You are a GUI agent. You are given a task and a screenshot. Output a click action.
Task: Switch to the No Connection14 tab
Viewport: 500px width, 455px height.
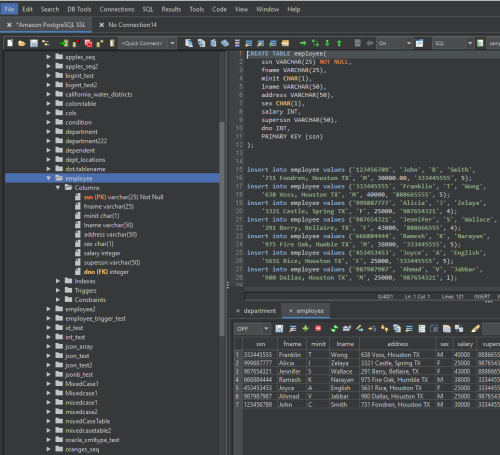[132, 25]
